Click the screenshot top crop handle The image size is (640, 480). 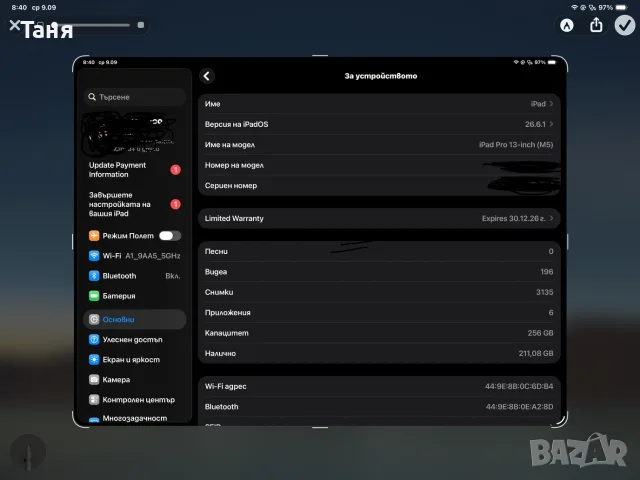(320, 56)
